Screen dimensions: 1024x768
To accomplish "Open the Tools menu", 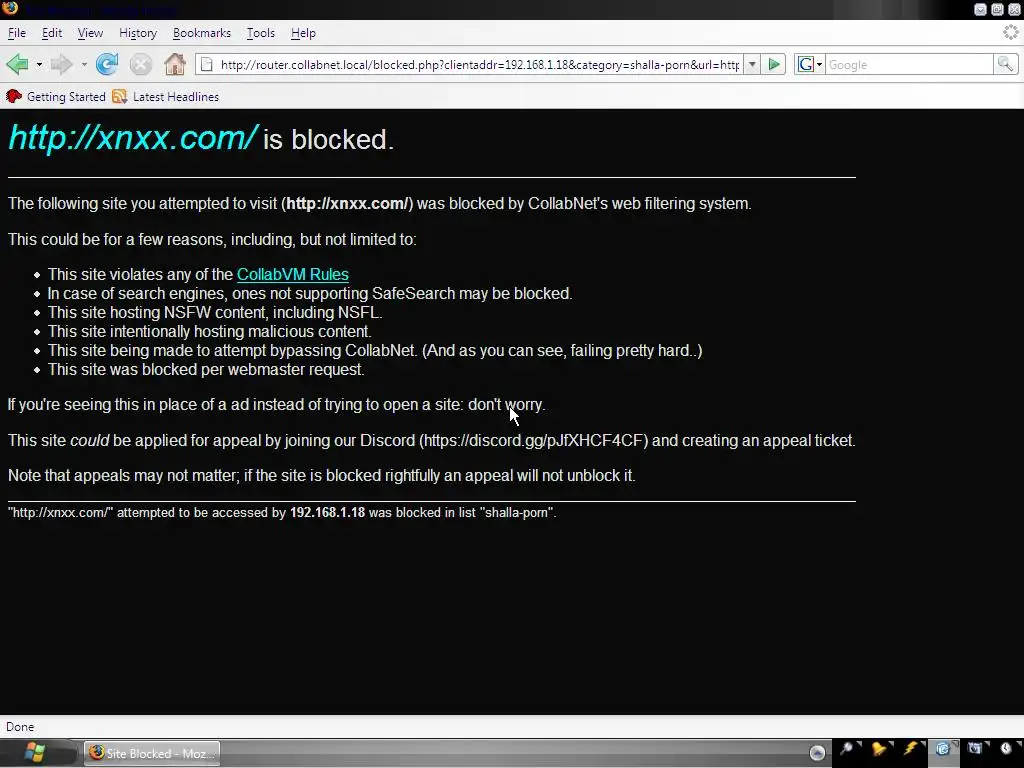I will [x=261, y=33].
